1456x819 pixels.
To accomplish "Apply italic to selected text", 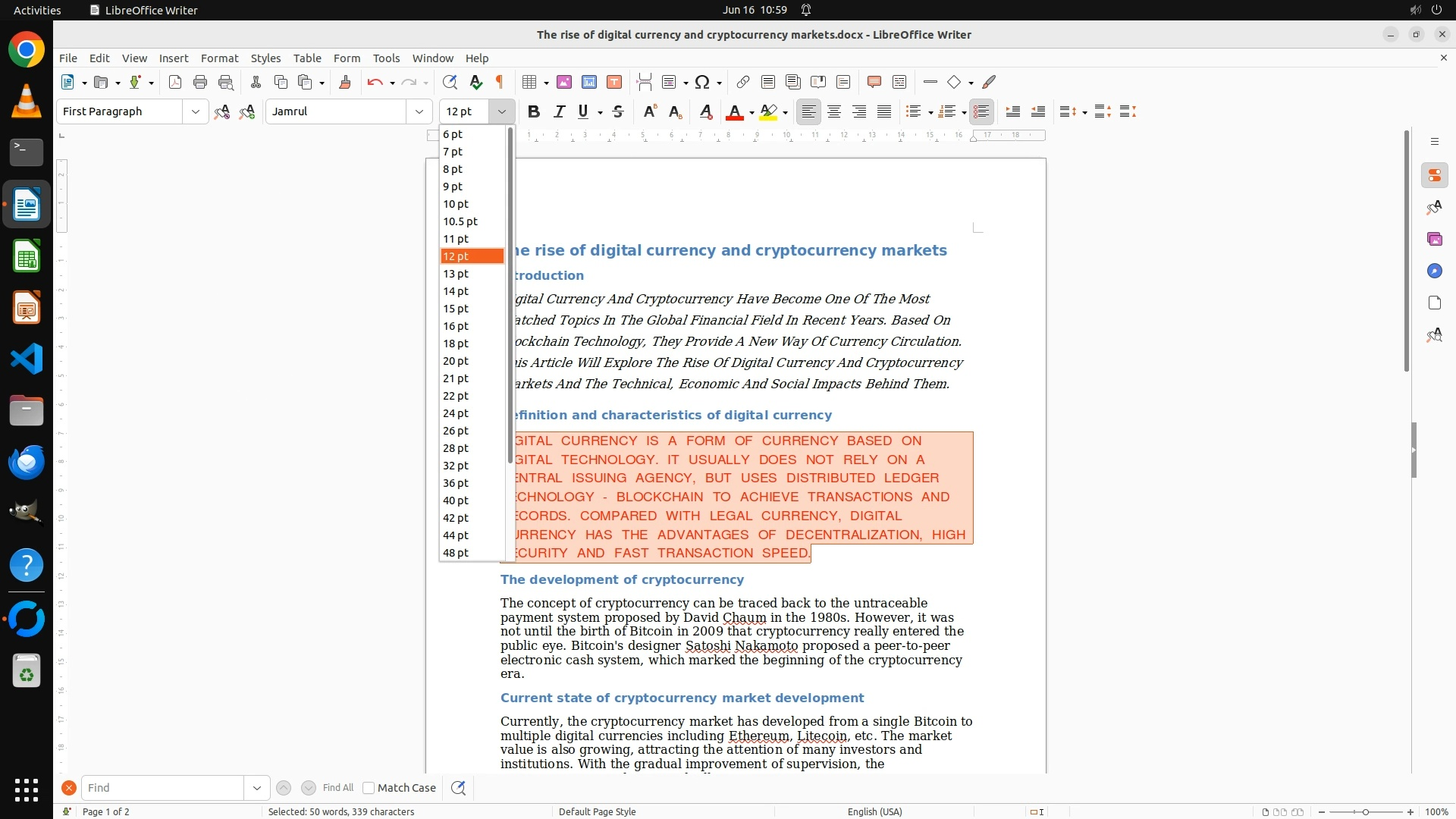I will pos(559,111).
